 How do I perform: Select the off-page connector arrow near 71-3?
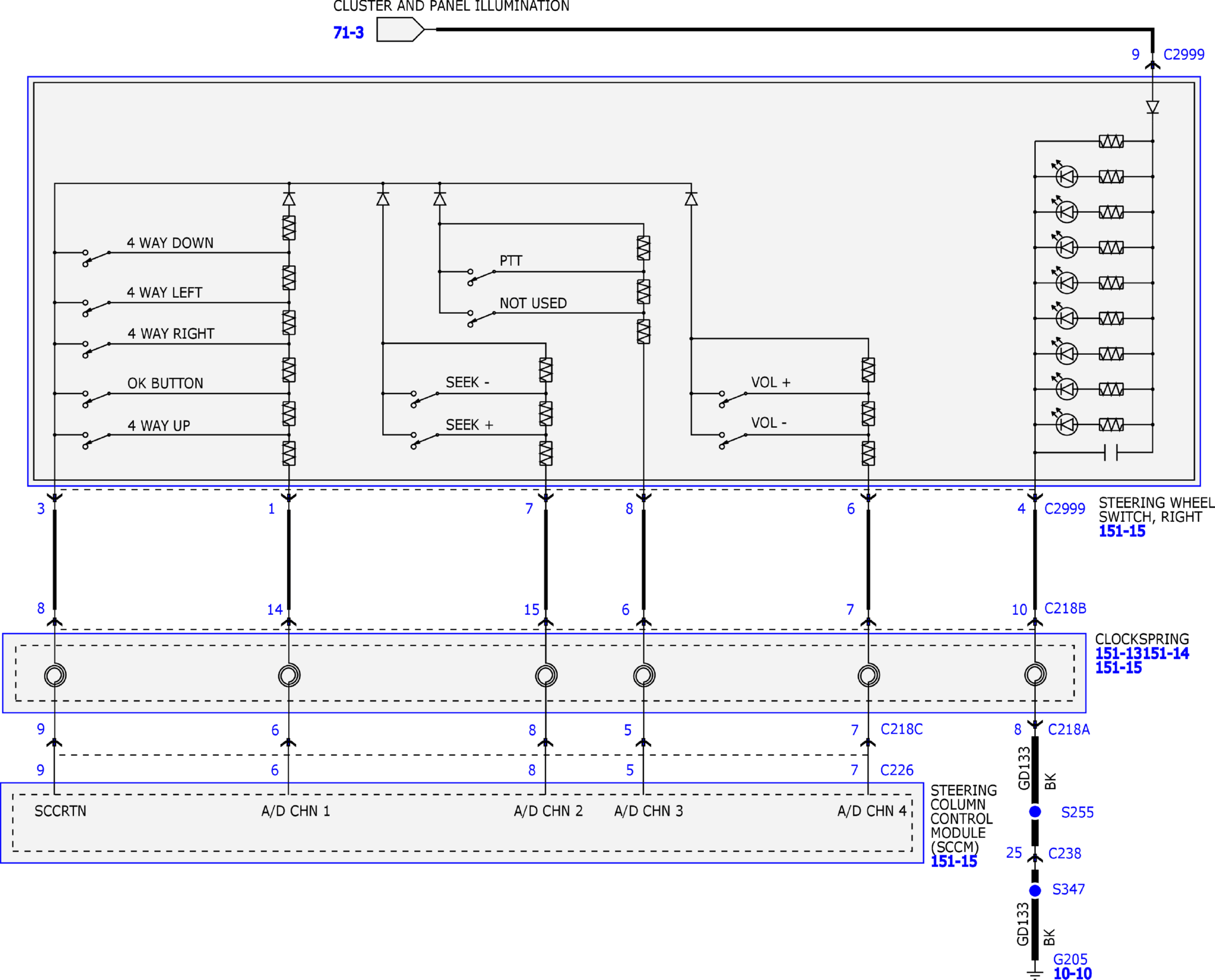point(400,29)
